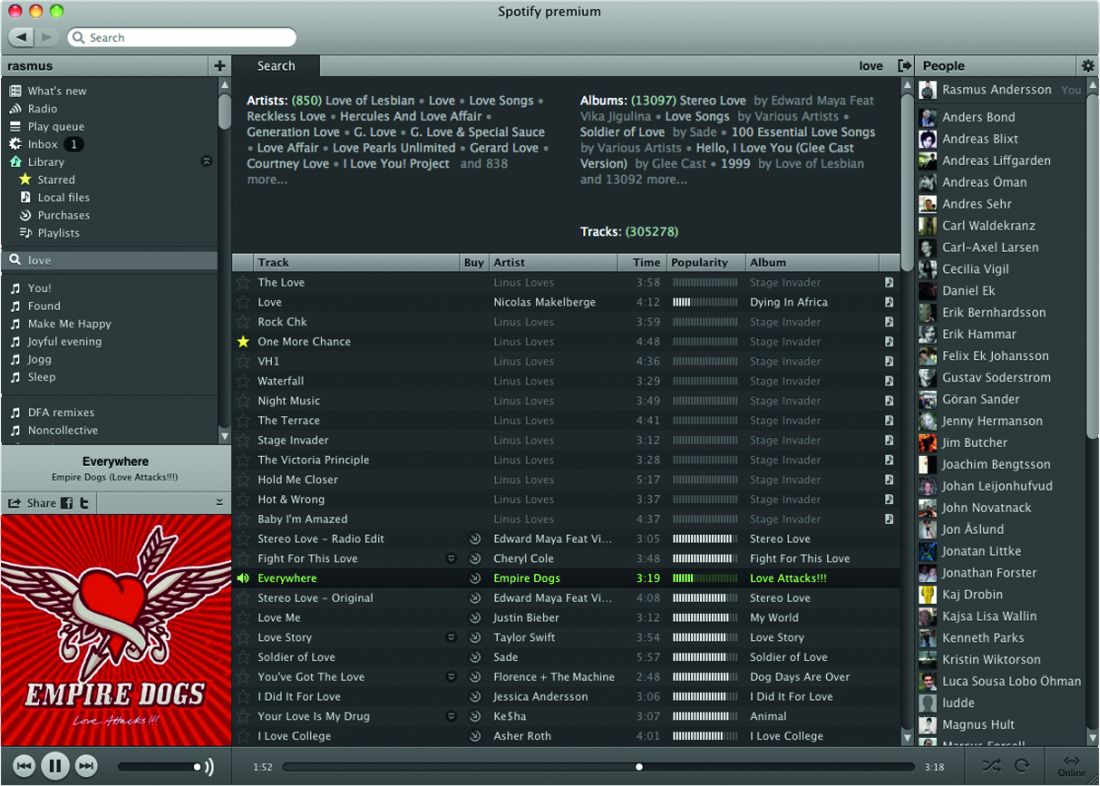Viewport: 1100px width, 786px height.
Task: Open the Radio section
Action: click(42, 109)
